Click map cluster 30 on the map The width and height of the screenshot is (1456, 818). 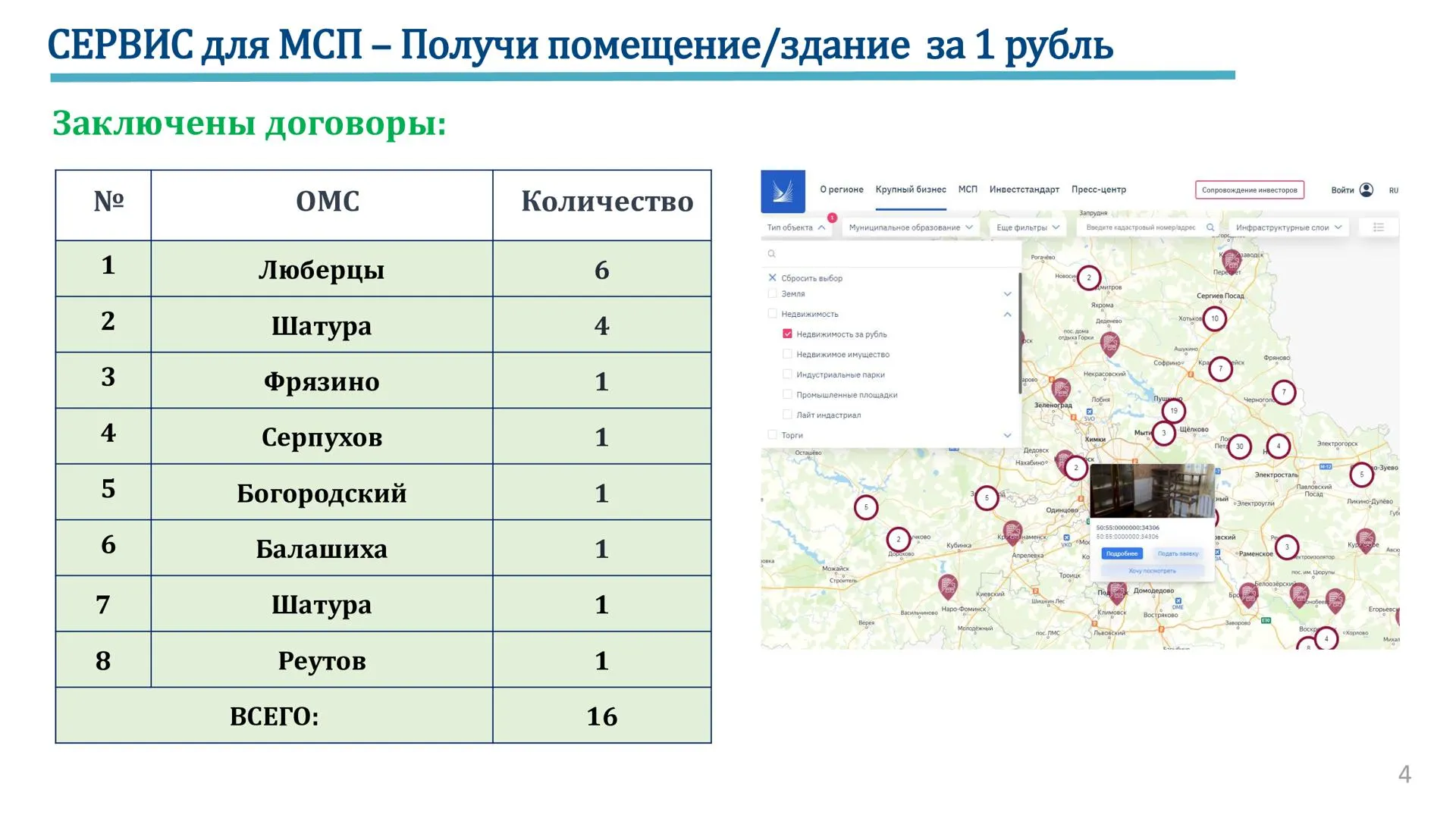click(x=1240, y=447)
